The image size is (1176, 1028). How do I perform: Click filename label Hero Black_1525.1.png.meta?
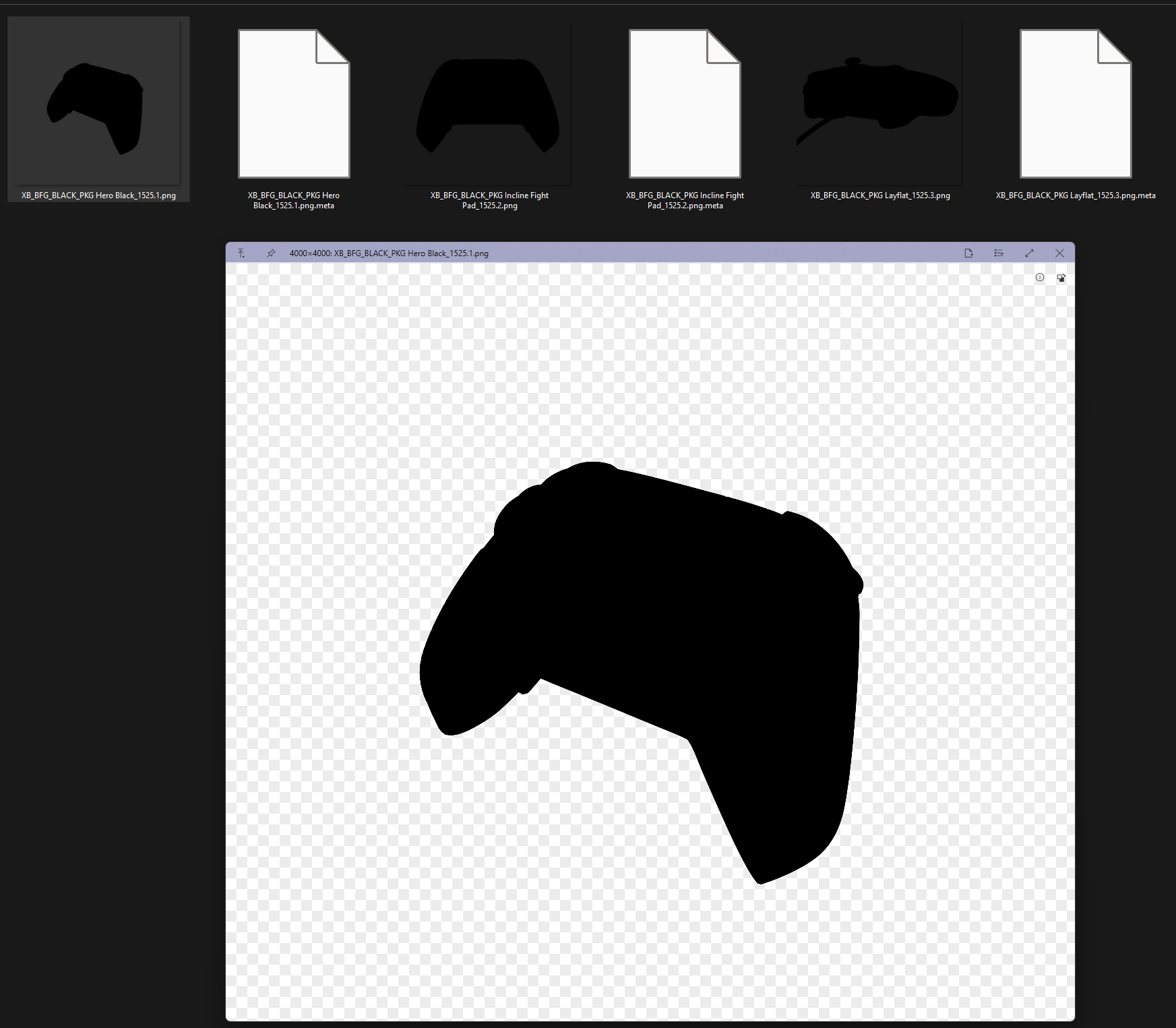tap(294, 200)
